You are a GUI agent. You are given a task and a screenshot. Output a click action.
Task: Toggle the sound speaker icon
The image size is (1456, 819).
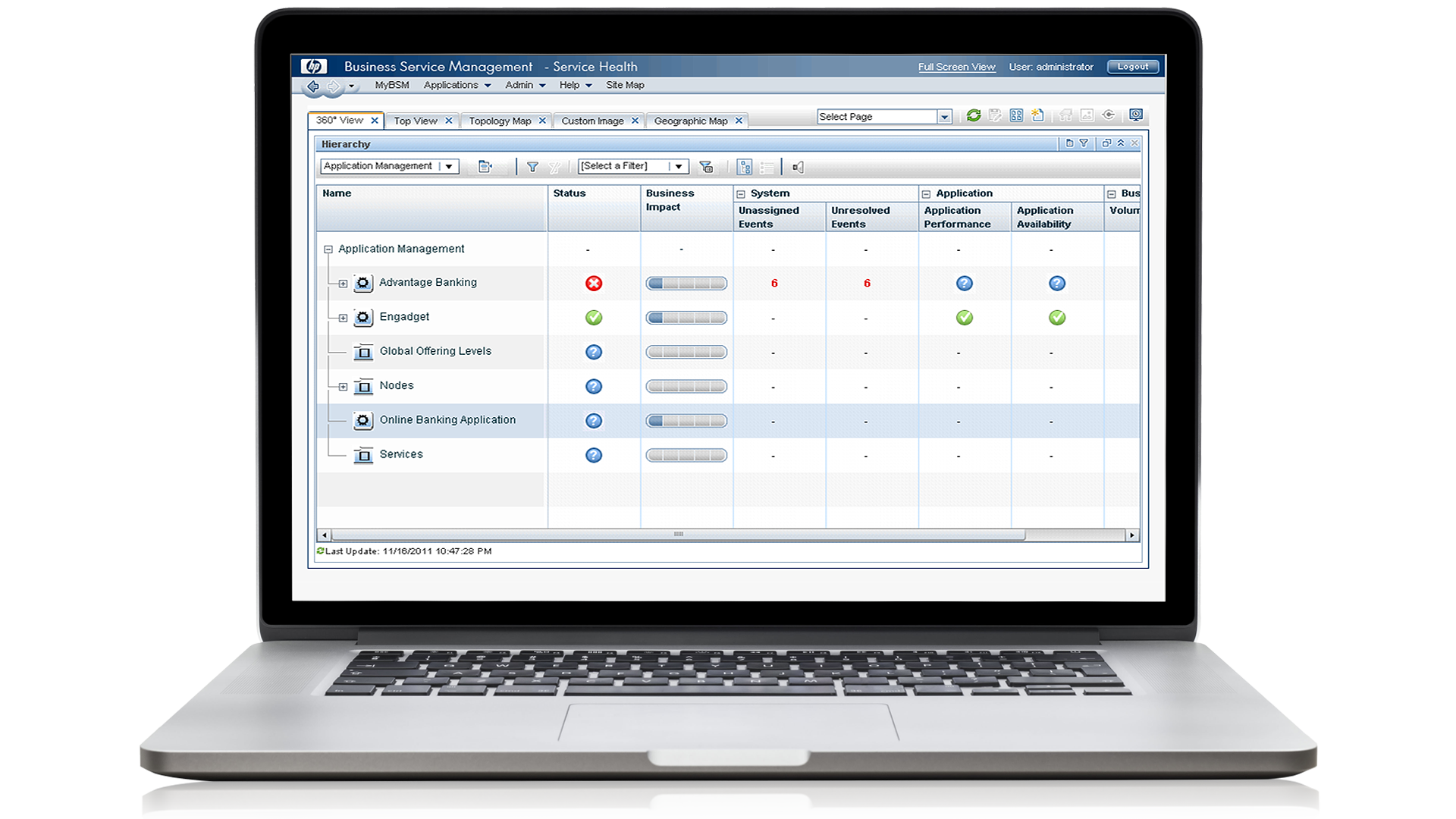[x=798, y=167]
